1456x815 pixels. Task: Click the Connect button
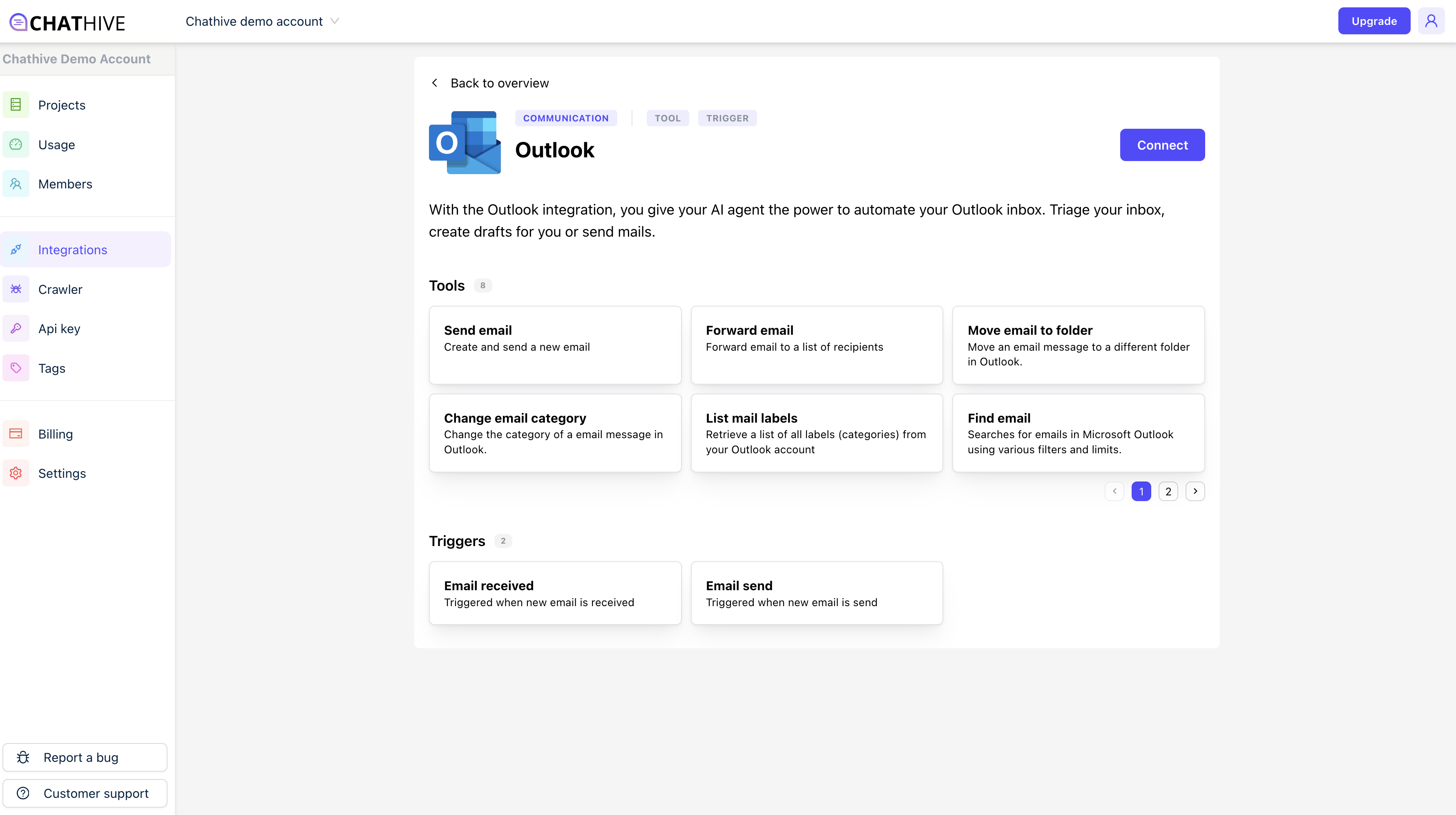pyautogui.click(x=1162, y=146)
